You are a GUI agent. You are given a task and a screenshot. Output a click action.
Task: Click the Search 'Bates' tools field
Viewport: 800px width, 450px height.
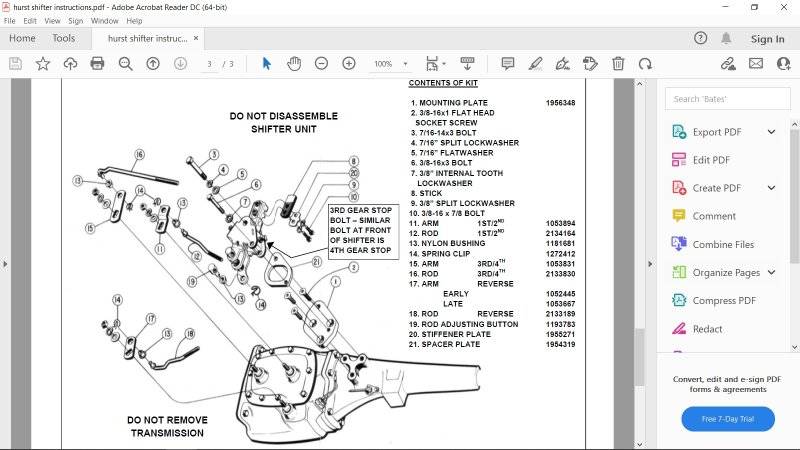click(726, 99)
